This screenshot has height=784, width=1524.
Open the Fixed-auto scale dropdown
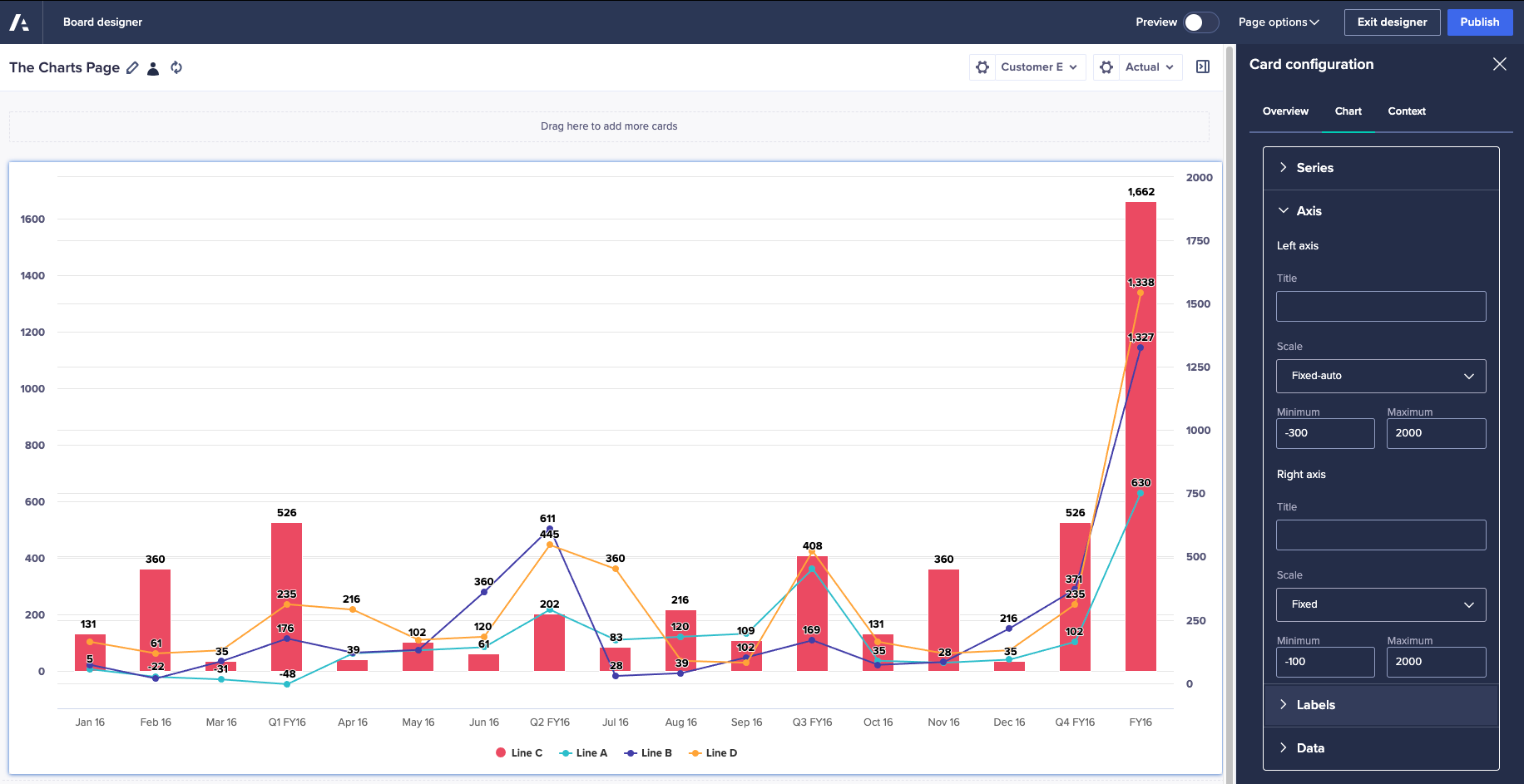tap(1381, 376)
